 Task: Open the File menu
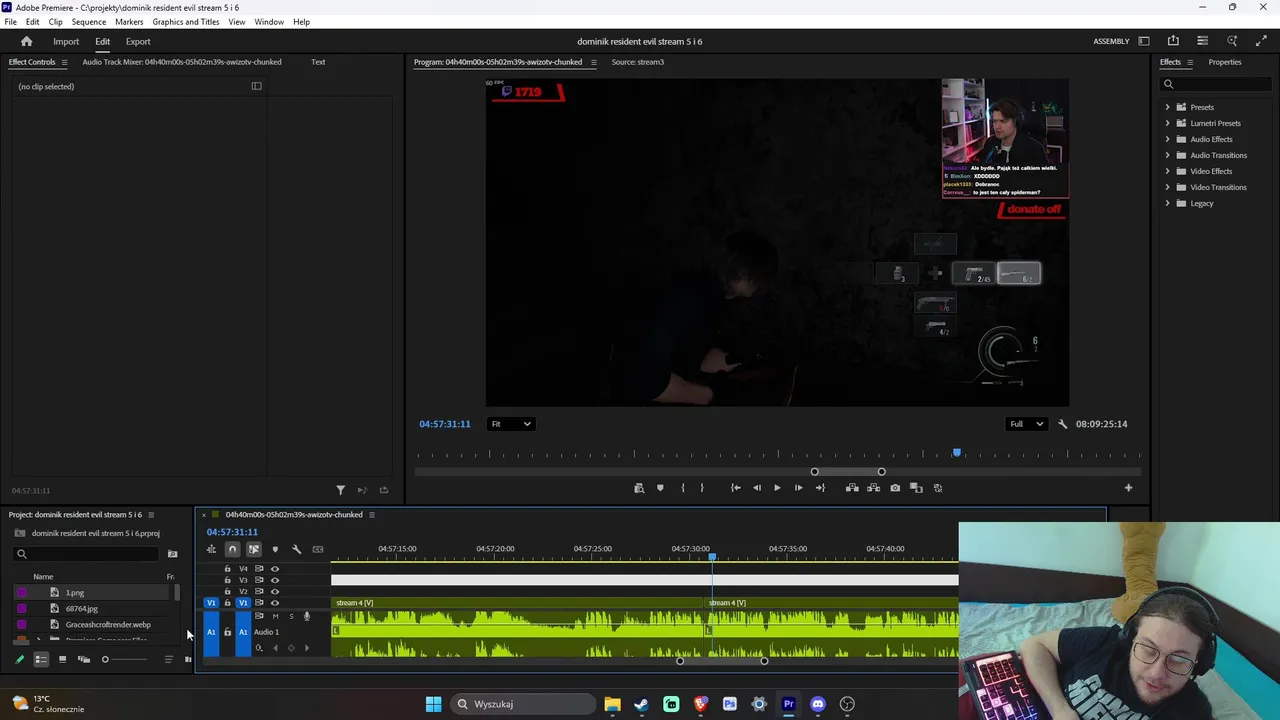pos(10,22)
